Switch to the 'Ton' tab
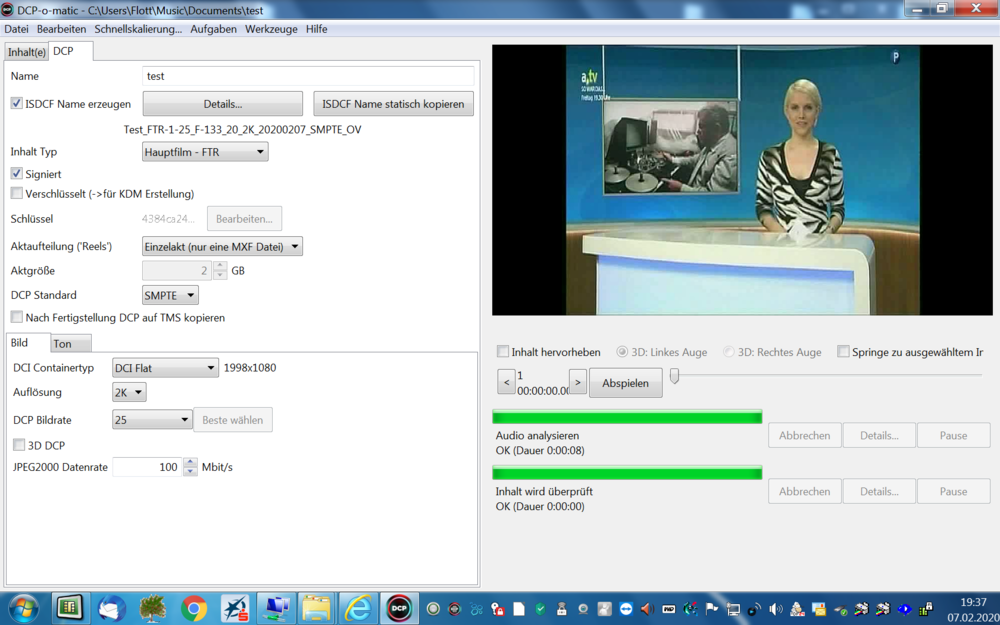The image size is (1000, 625). [x=63, y=344]
